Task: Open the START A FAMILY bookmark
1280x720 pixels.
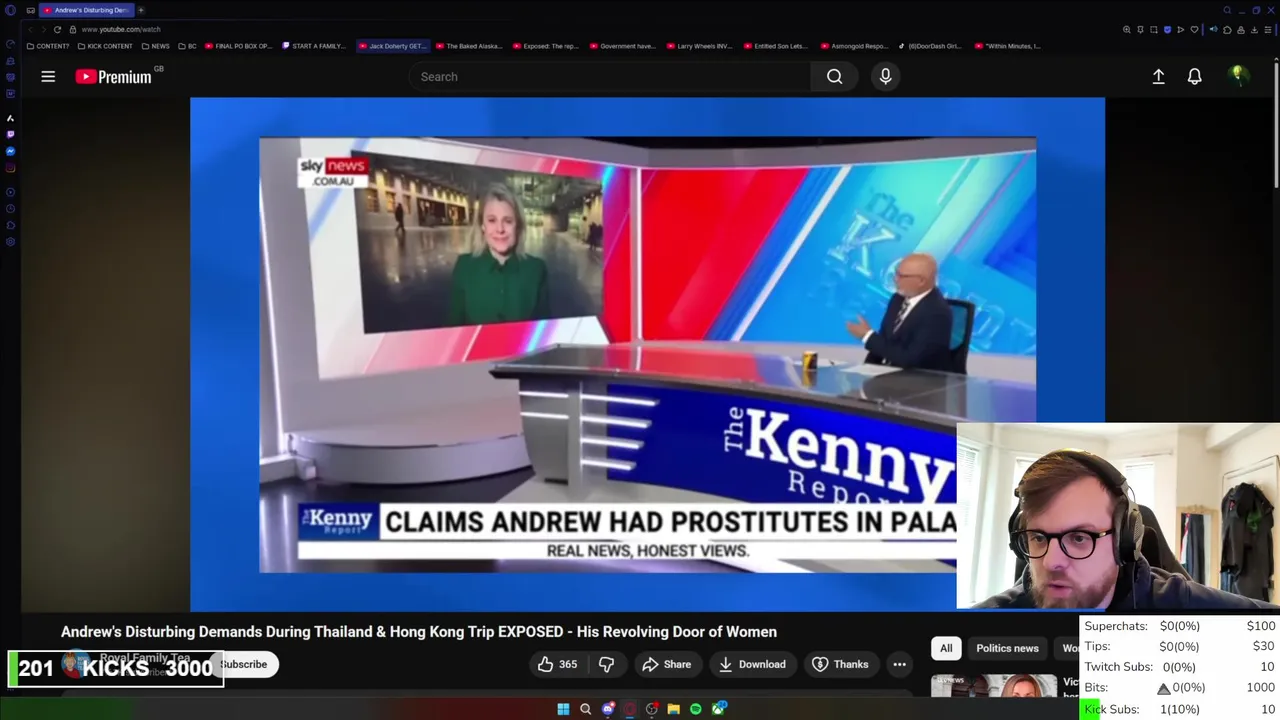Action: point(314,46)
